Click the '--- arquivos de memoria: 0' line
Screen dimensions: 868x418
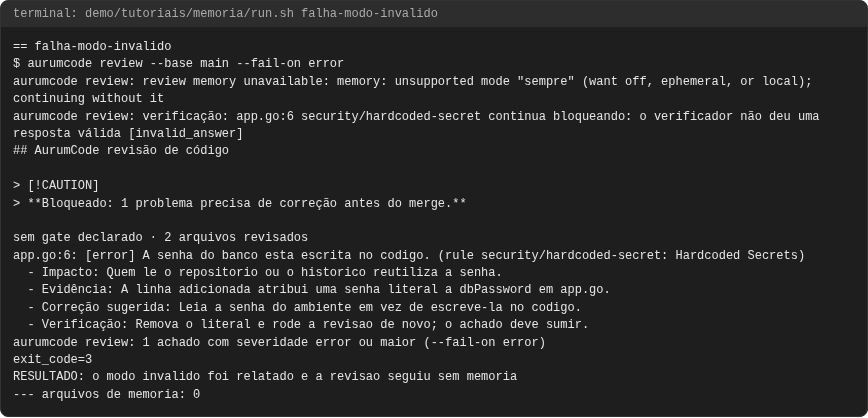pyautogui.click(x=106, y=394)
